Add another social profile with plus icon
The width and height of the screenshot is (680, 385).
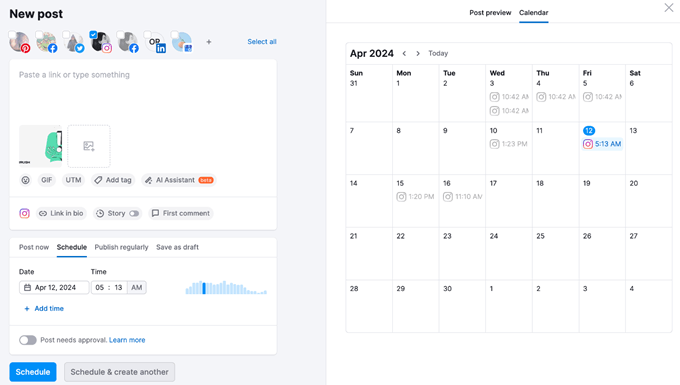209,42
